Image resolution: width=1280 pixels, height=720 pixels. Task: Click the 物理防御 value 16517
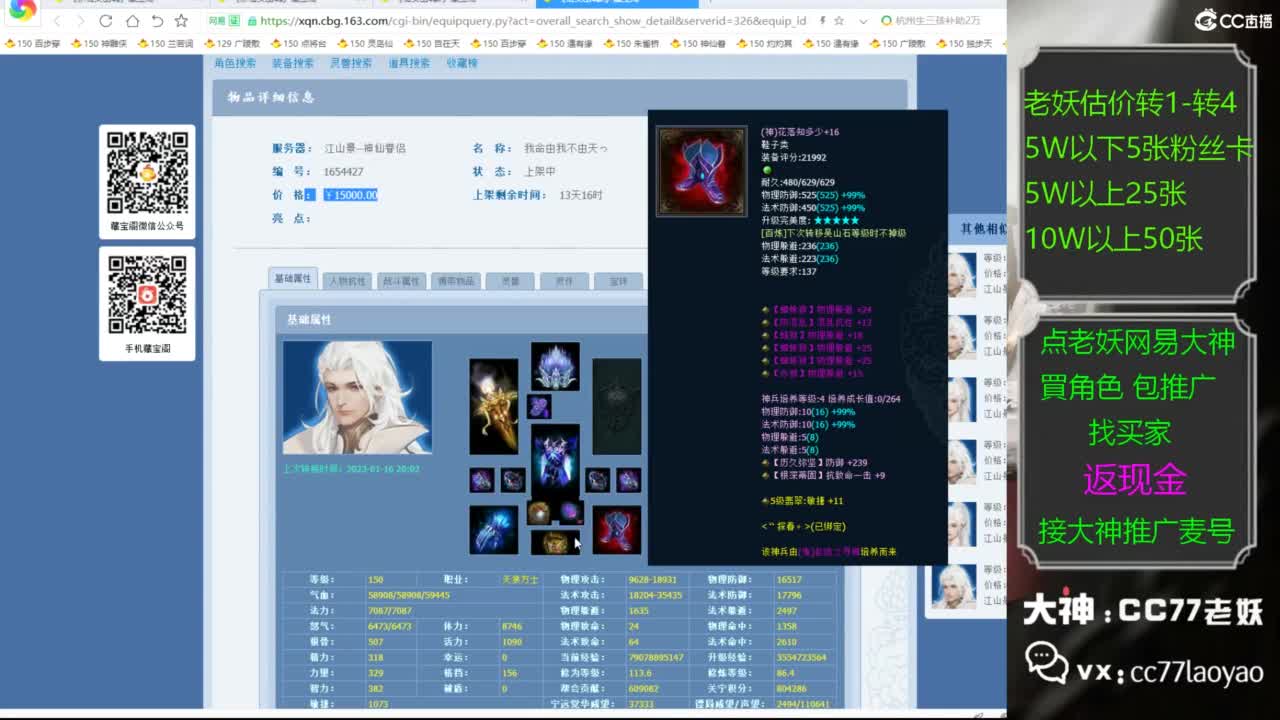coord(790,580)
